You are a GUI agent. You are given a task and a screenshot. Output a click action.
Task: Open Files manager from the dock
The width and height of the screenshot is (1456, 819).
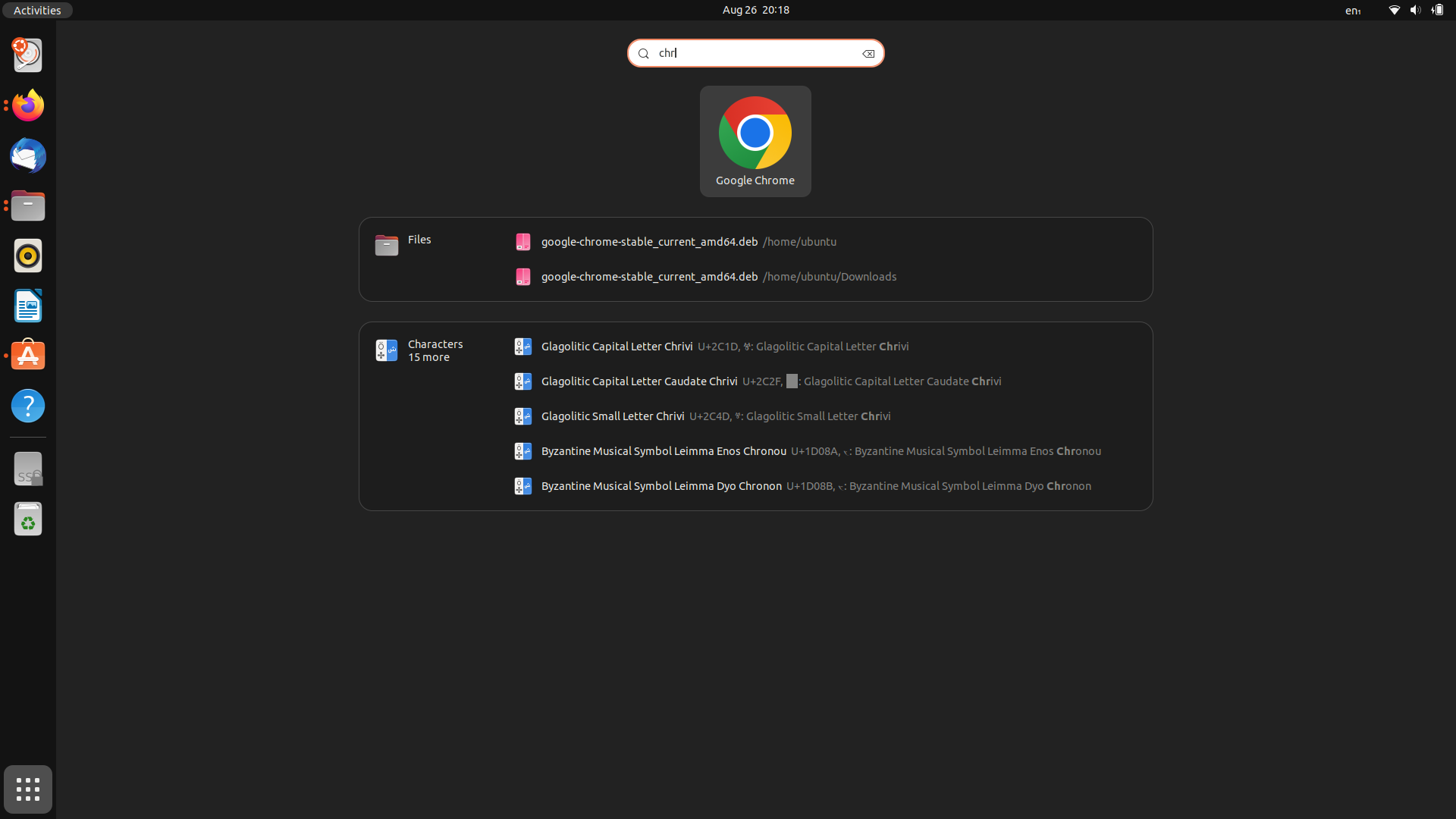coord(28,206)
